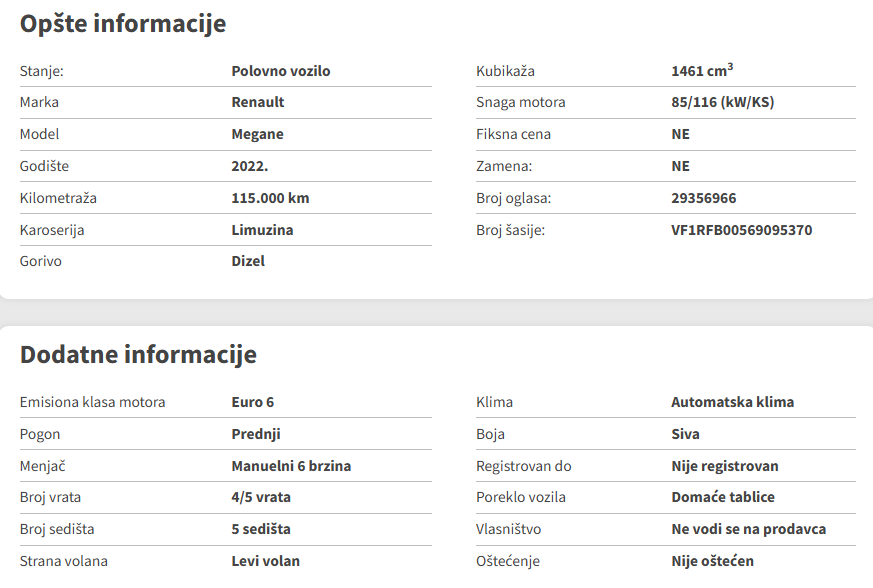873x588 pixels.
Task: Click the 'Menjač' label
Action: [42, 466]
